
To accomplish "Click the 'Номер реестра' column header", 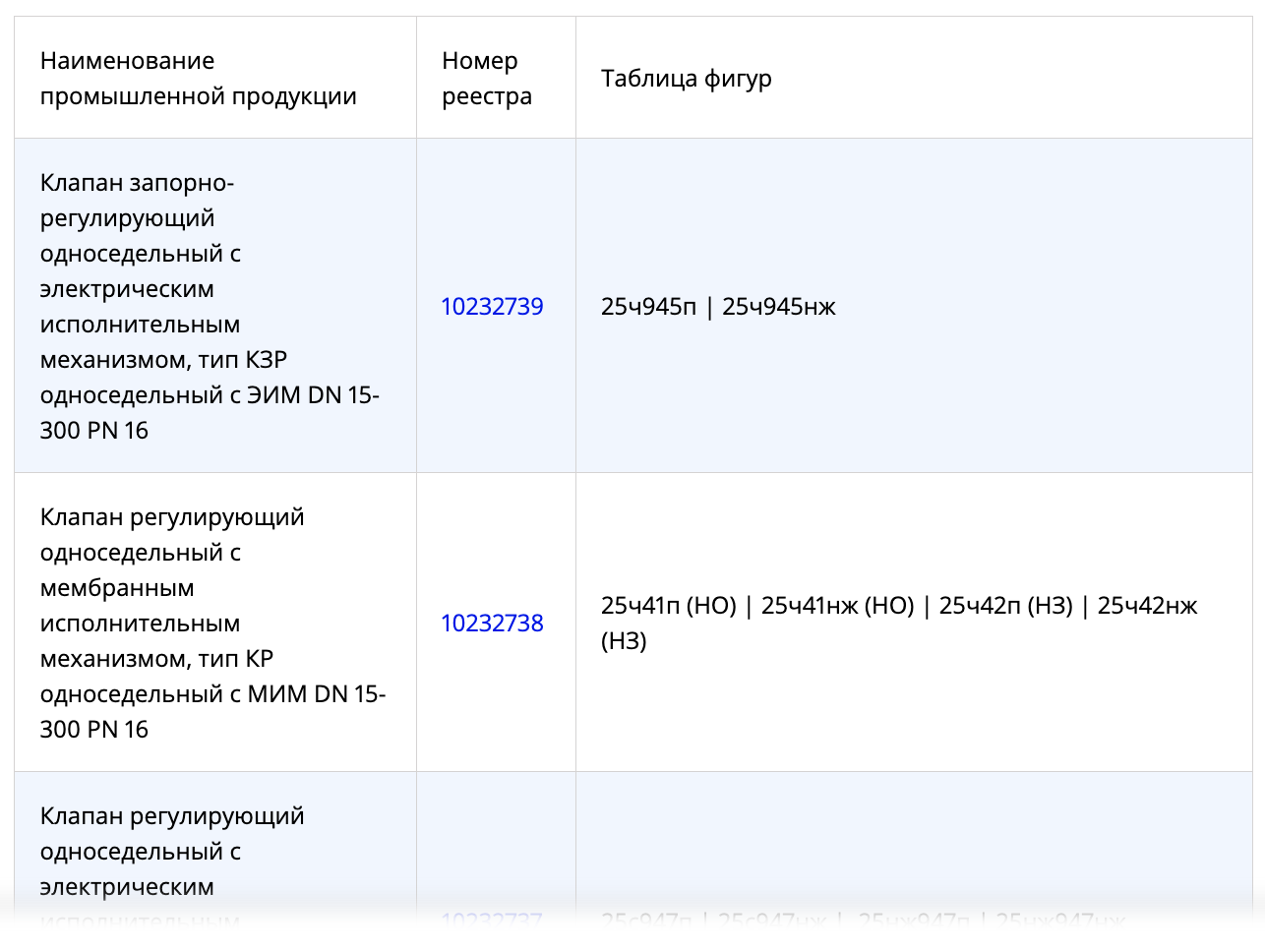I will pyautogui.click(x=487, y=79).
